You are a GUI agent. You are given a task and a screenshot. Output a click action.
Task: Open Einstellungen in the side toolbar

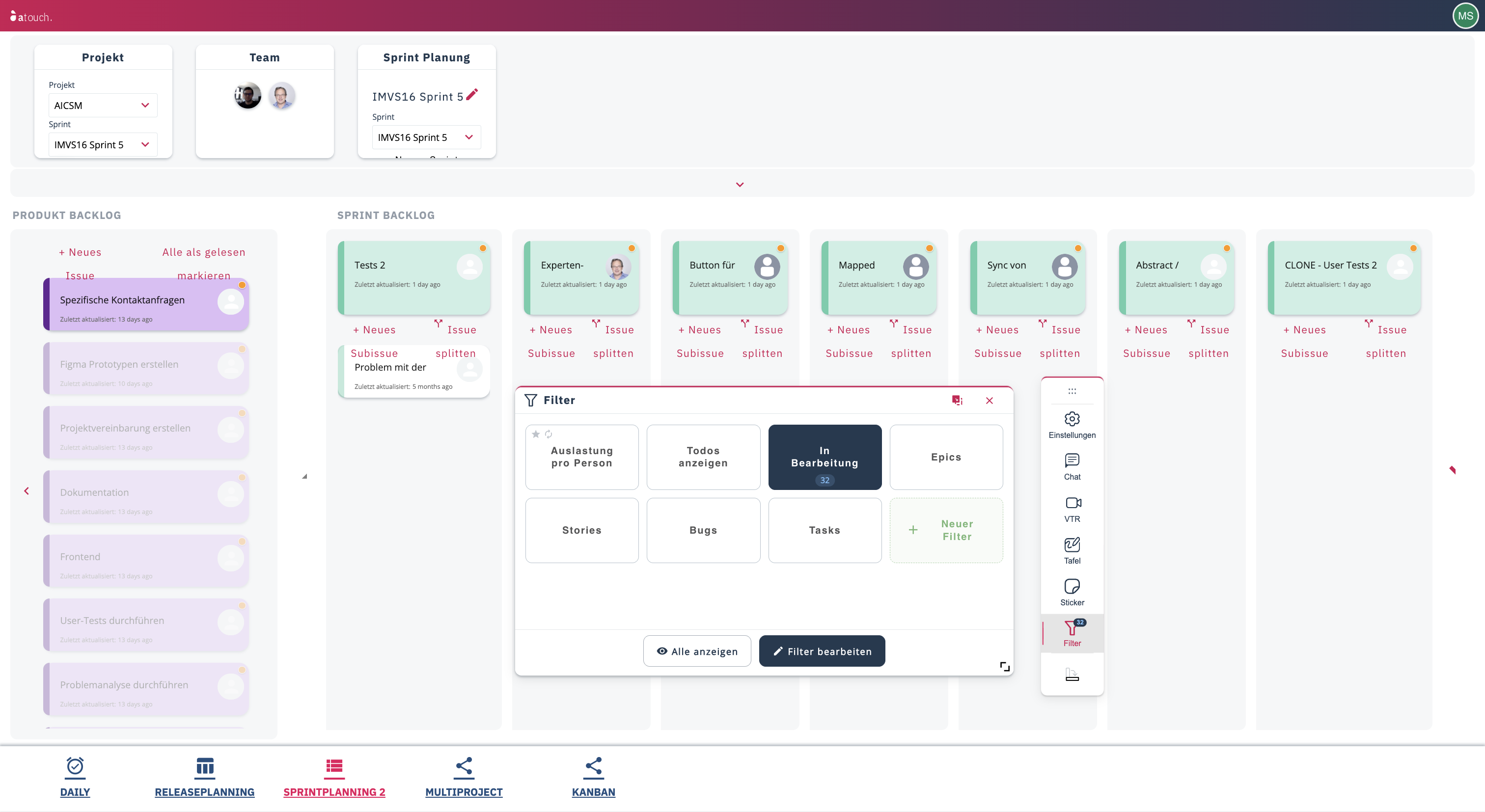tap(1072, 425)
